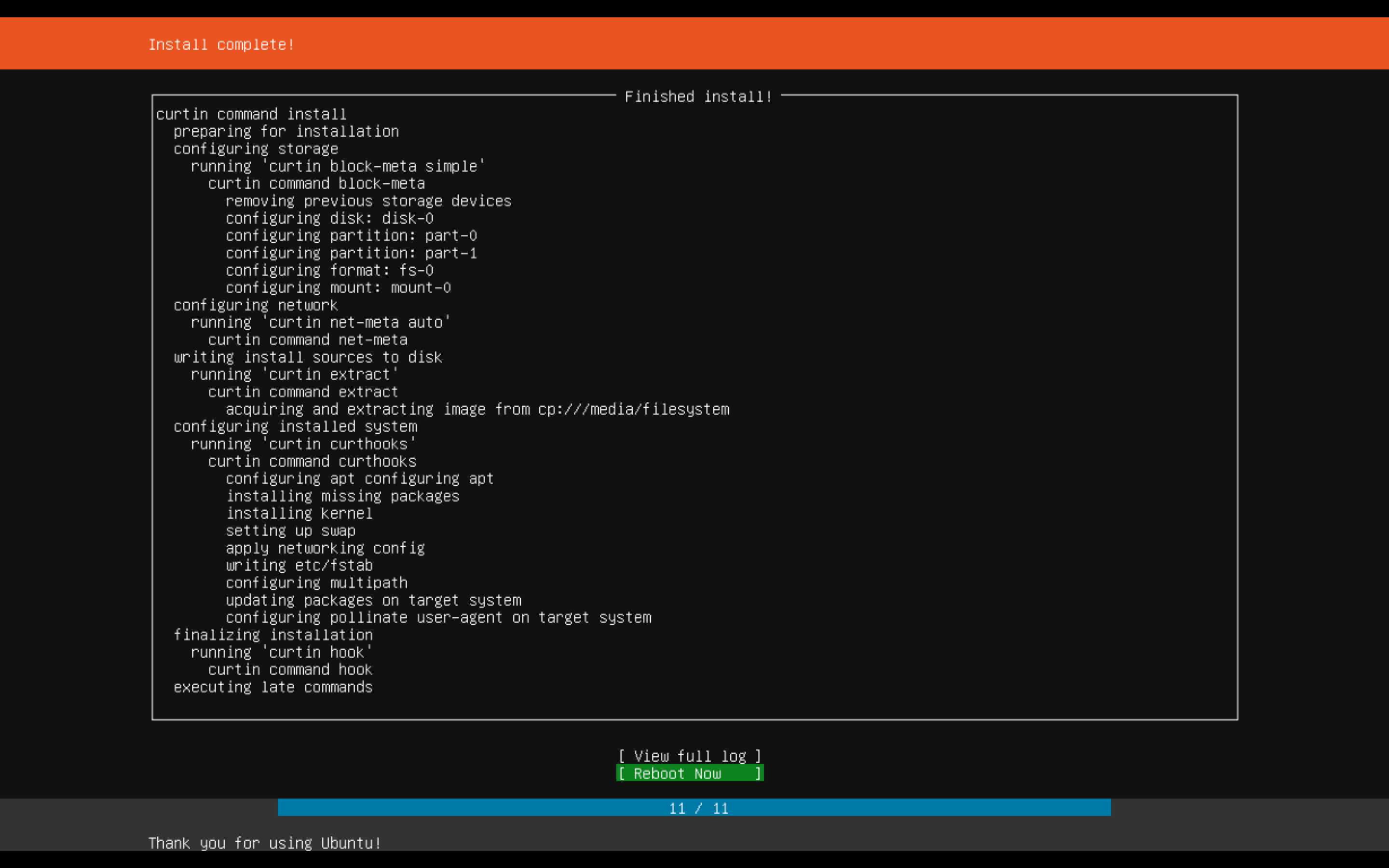
Task: Click 'updating packages on target system' line
Action: coord(373,600)
